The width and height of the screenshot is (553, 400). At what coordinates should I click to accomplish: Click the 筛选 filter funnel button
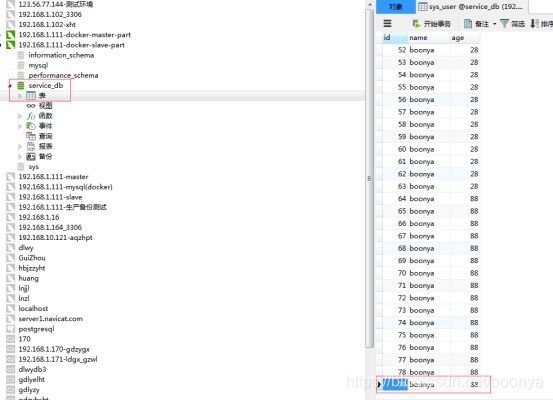[x=512, y=24]
